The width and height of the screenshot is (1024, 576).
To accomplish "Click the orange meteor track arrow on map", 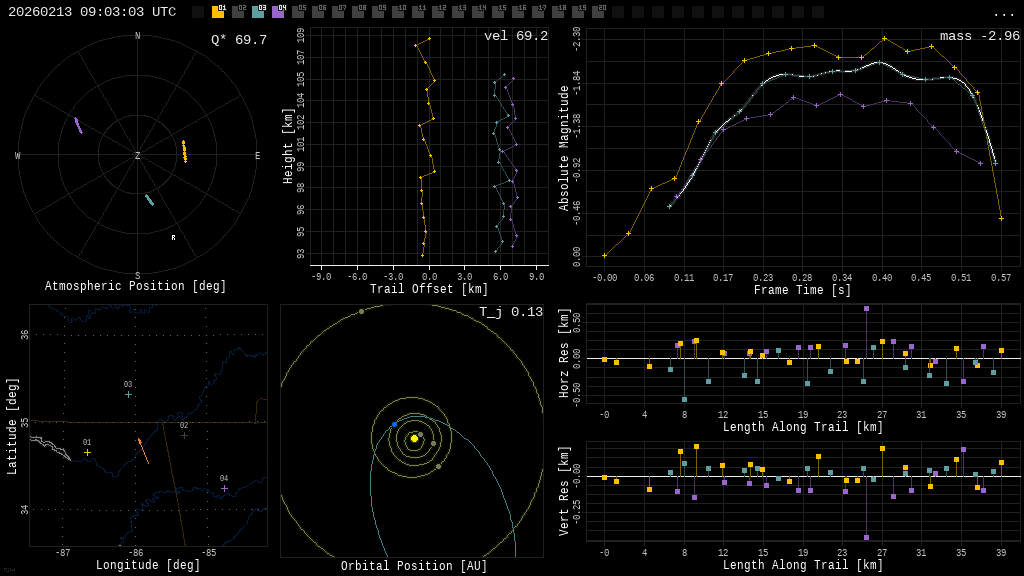I will (143, 451).
